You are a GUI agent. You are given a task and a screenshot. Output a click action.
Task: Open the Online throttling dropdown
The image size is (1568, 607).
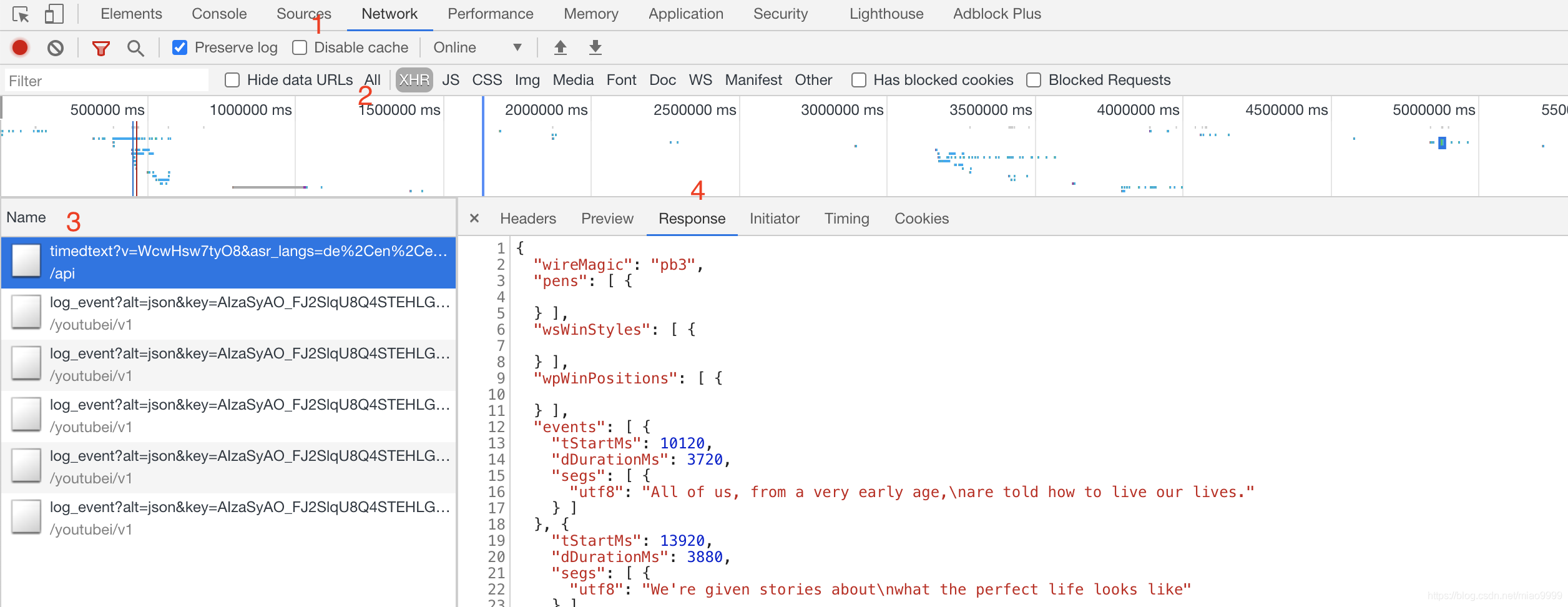(478, 47)
